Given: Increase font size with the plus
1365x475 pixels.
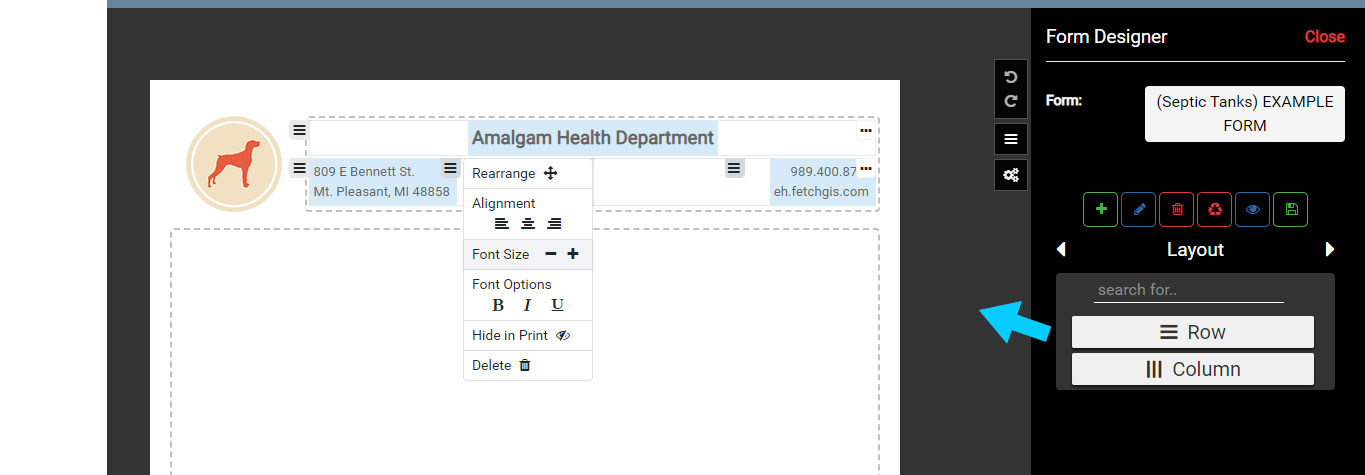Looking at the screenshot, I should tap(573, 255).
